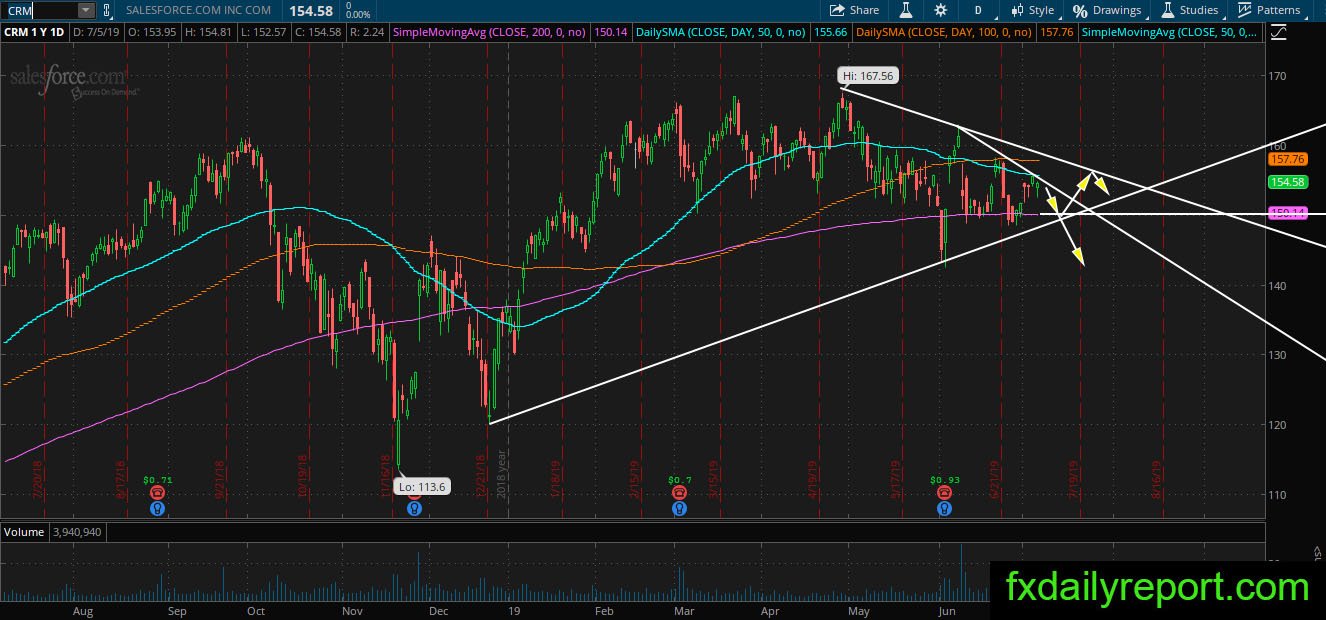Click the Volume study label
Image resolution: width=1326 pixels, height=620 pixels.
click(22, 532)
